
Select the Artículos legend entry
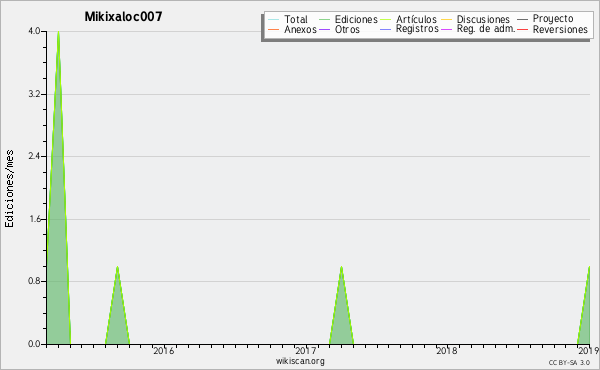click(x=416, y=19)
